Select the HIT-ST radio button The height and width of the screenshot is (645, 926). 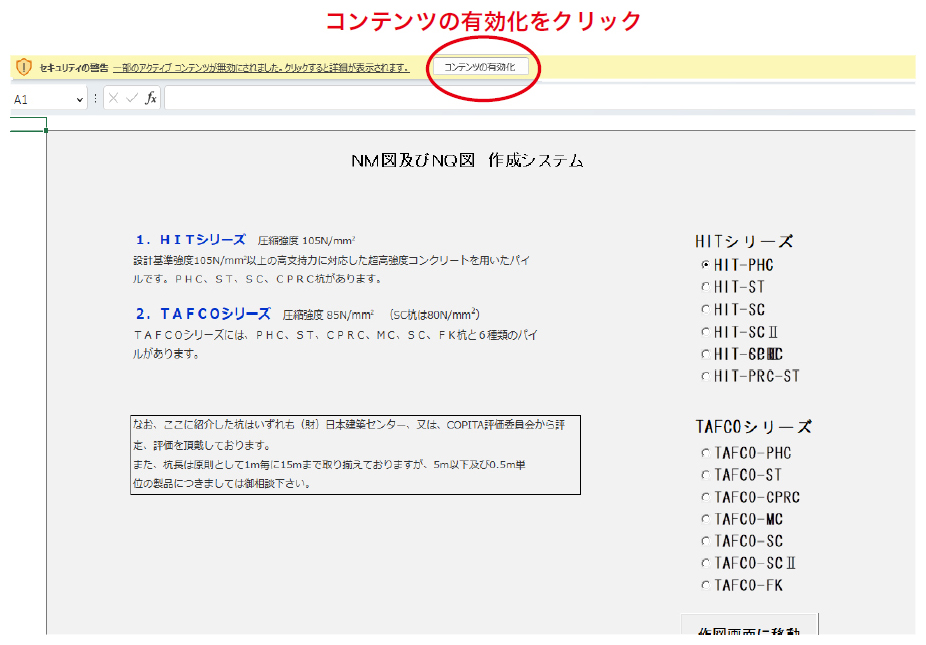(705, 287)
